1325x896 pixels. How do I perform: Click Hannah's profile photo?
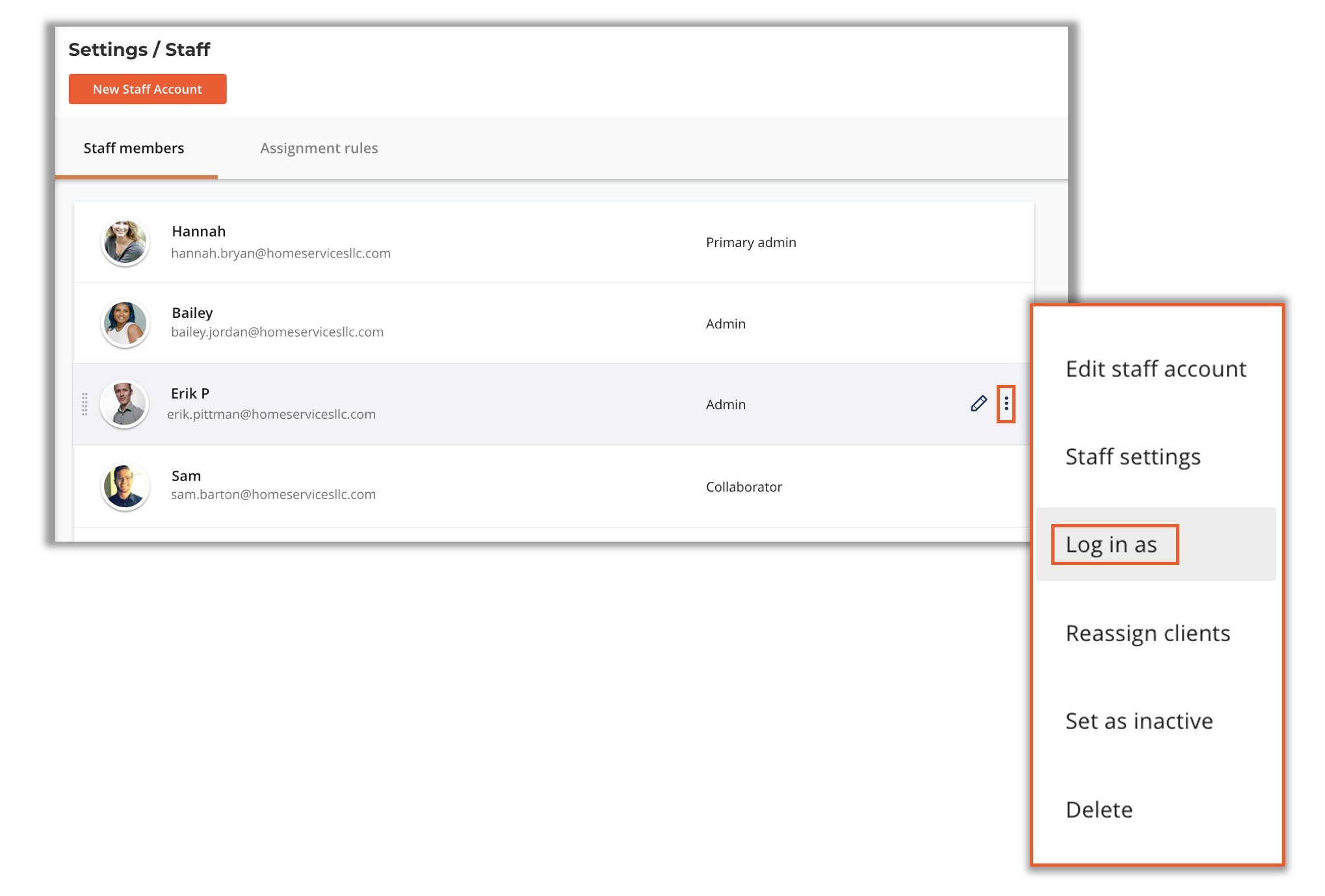(x=125, y=242)
